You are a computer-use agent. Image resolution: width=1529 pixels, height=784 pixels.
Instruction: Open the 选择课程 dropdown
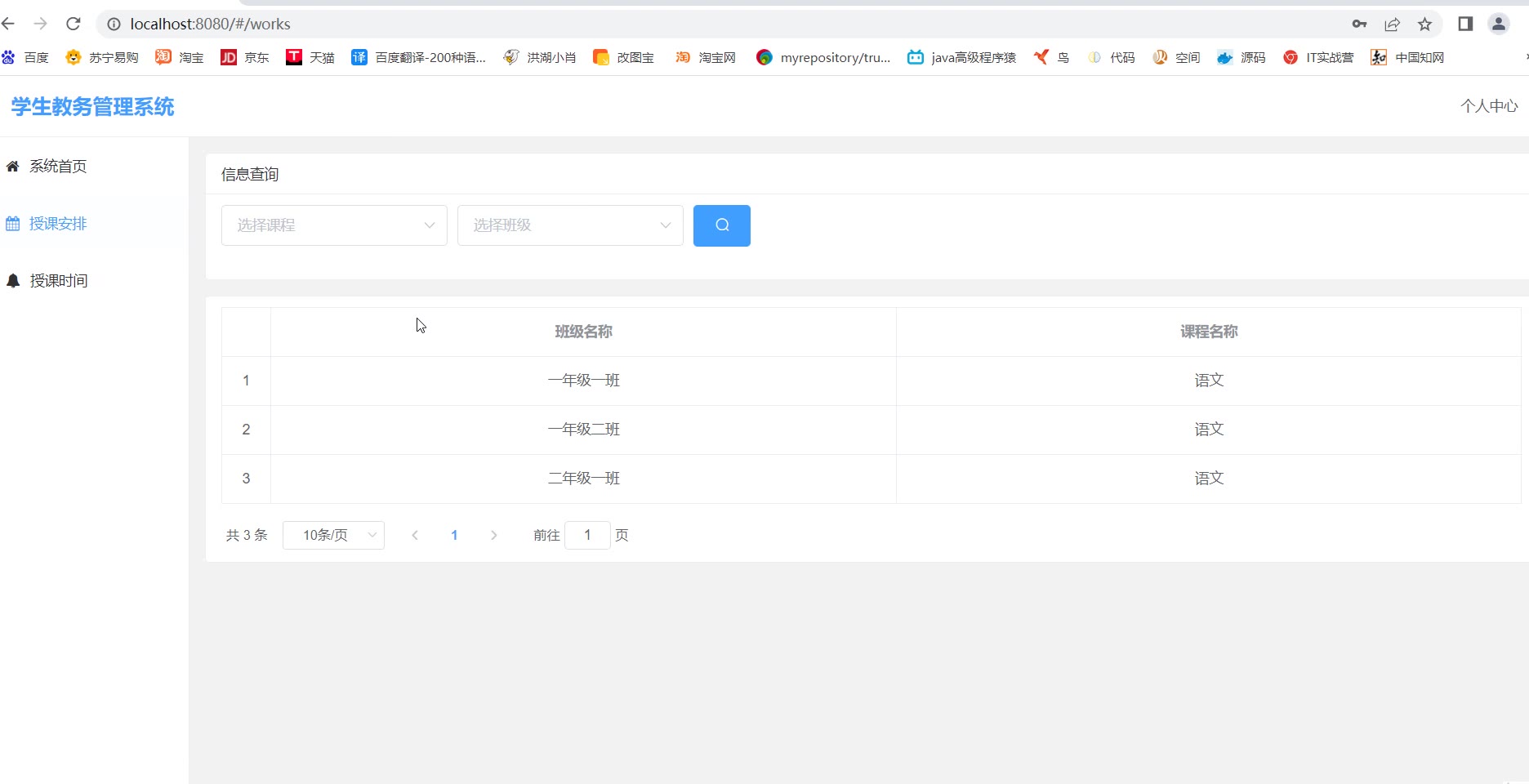click(334, 225)
